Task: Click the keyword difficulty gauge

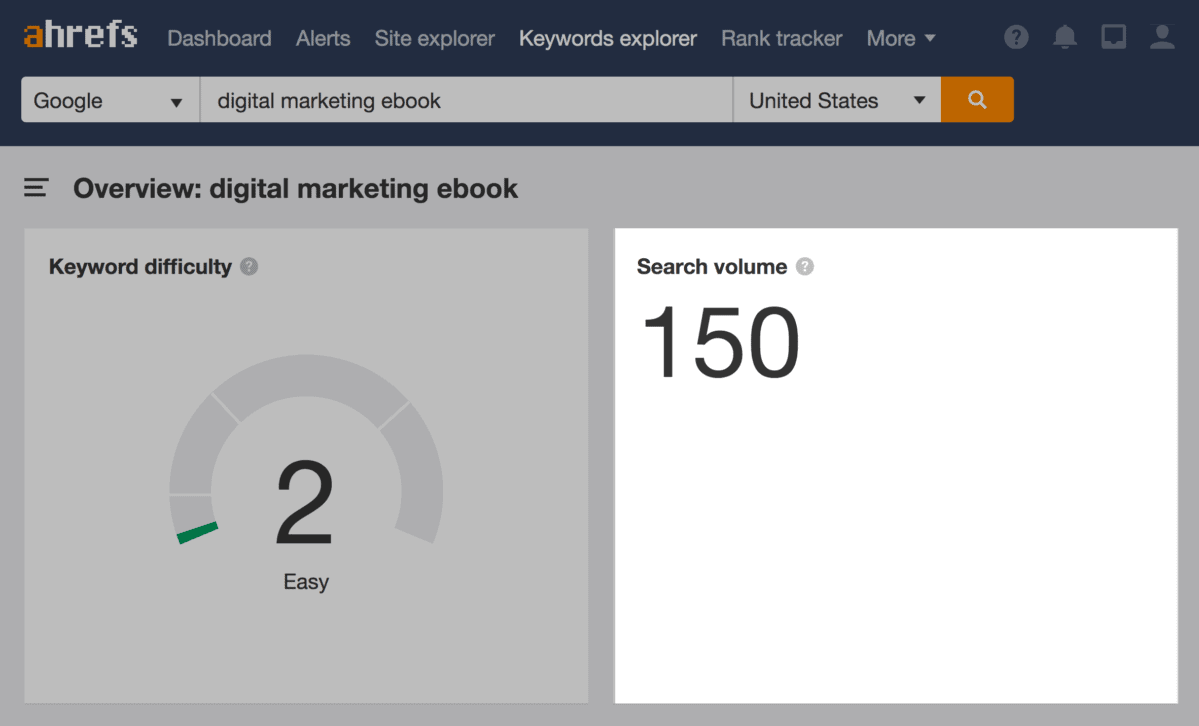Action: 306,450
